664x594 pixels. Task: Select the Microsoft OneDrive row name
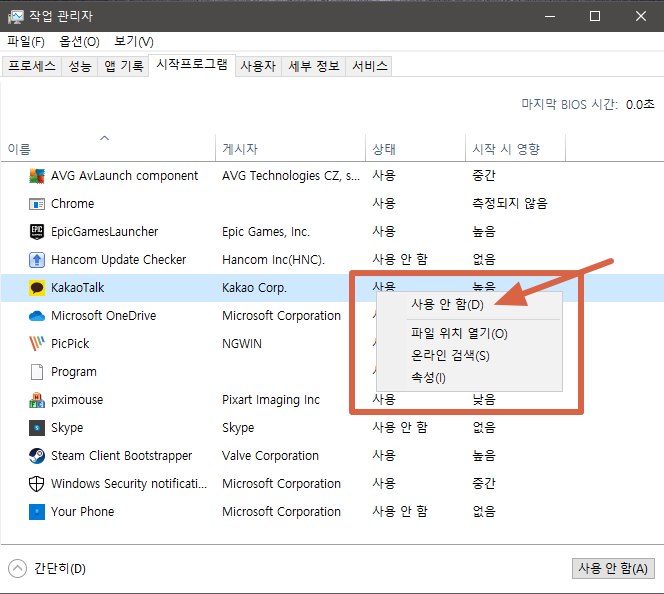tap(103, 316)
